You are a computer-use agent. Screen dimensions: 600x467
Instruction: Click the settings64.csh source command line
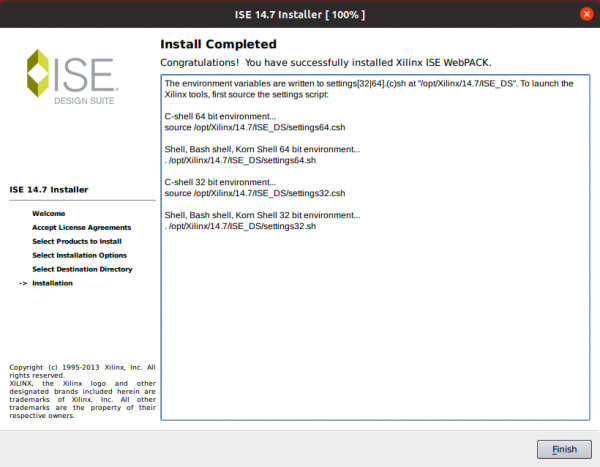[255, 127]
